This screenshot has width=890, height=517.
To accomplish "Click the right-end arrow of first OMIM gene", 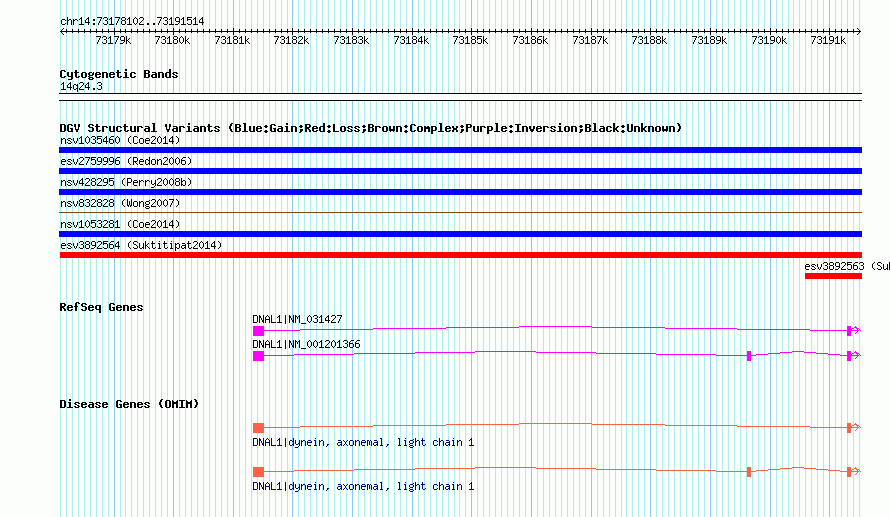I will click(857, 427).
